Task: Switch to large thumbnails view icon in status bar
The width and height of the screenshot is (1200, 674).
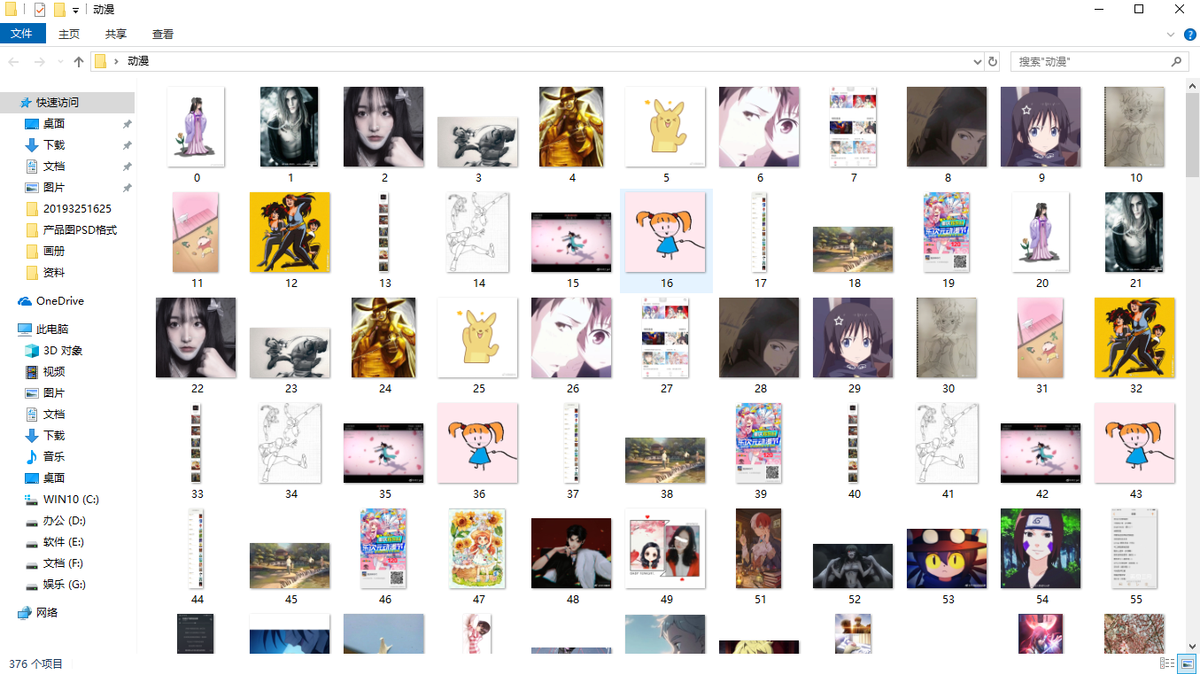Action: 1187,664
